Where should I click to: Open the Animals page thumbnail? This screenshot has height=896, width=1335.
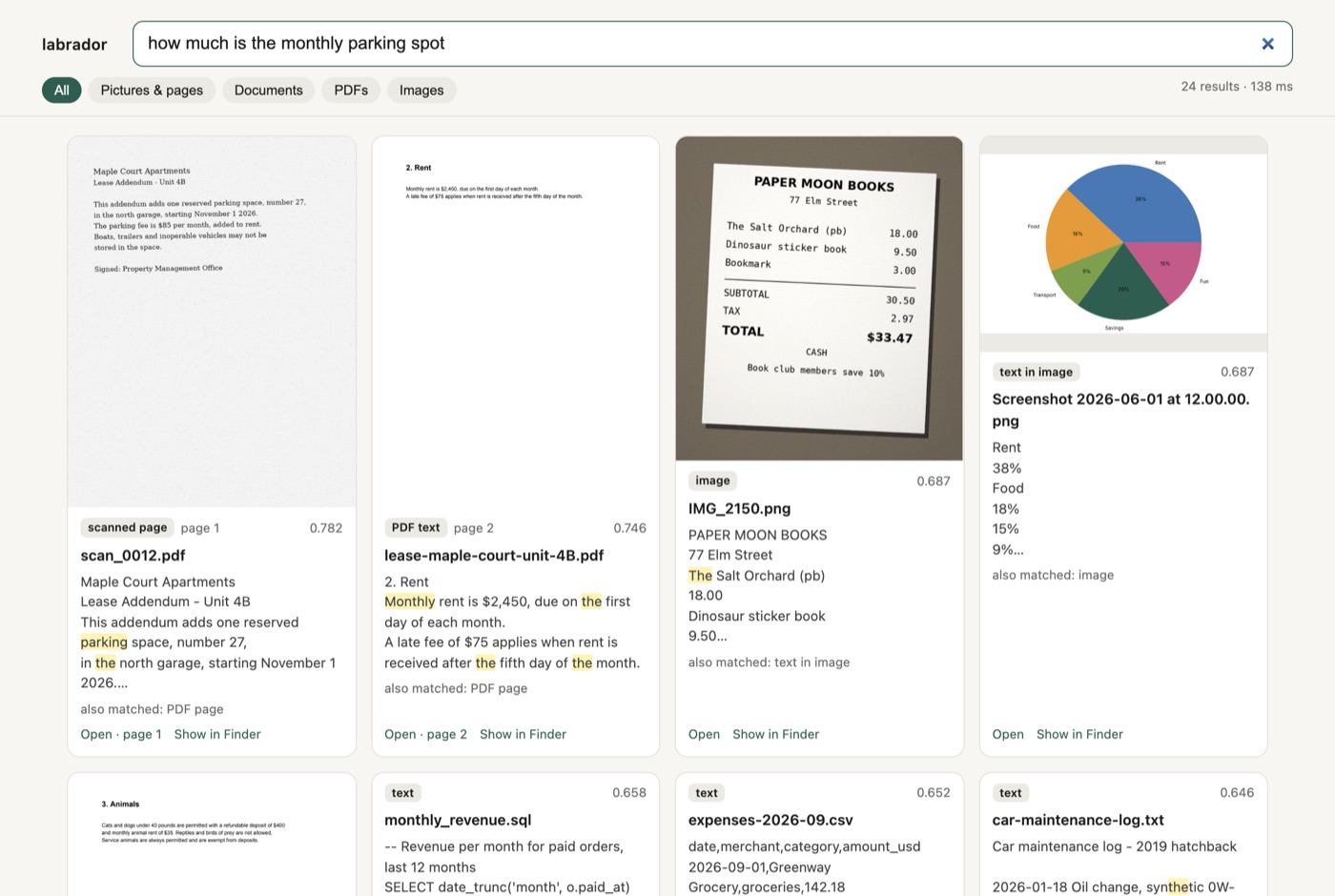coord(212,834)
